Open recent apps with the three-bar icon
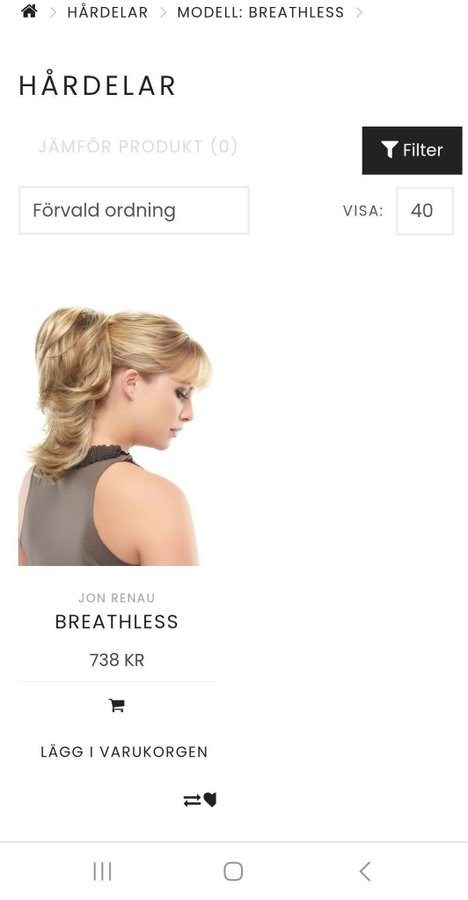The image size is (468, 900). pyautogui.click(x=103, y=871)
